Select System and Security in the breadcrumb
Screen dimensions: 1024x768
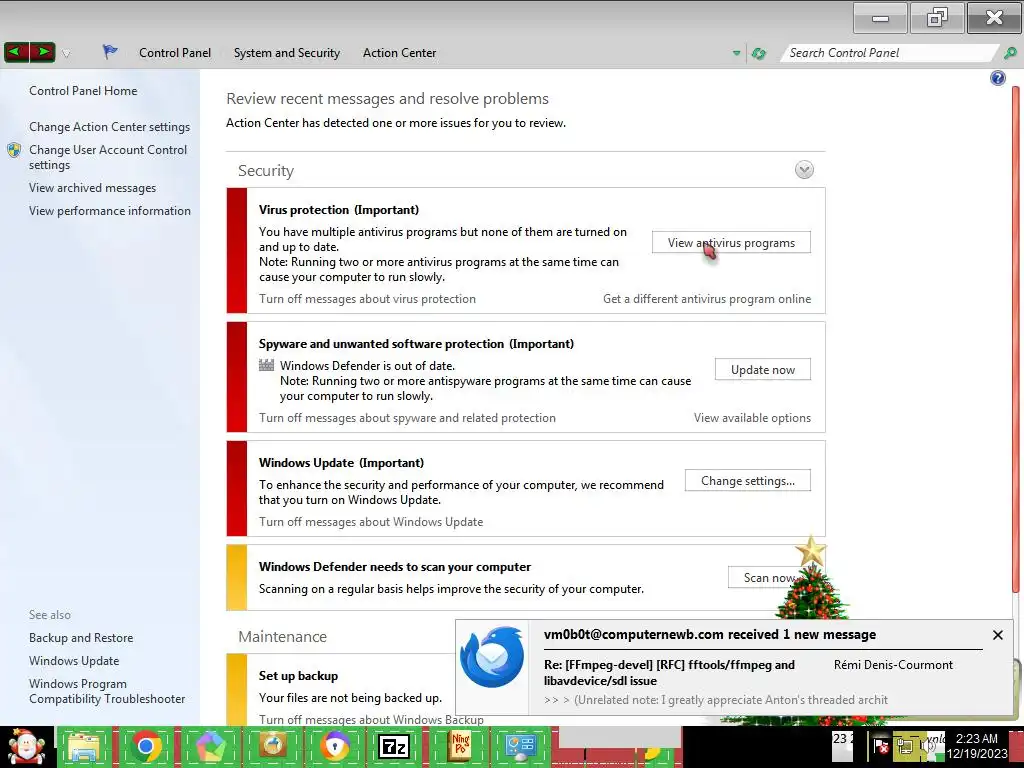(287, 53)
